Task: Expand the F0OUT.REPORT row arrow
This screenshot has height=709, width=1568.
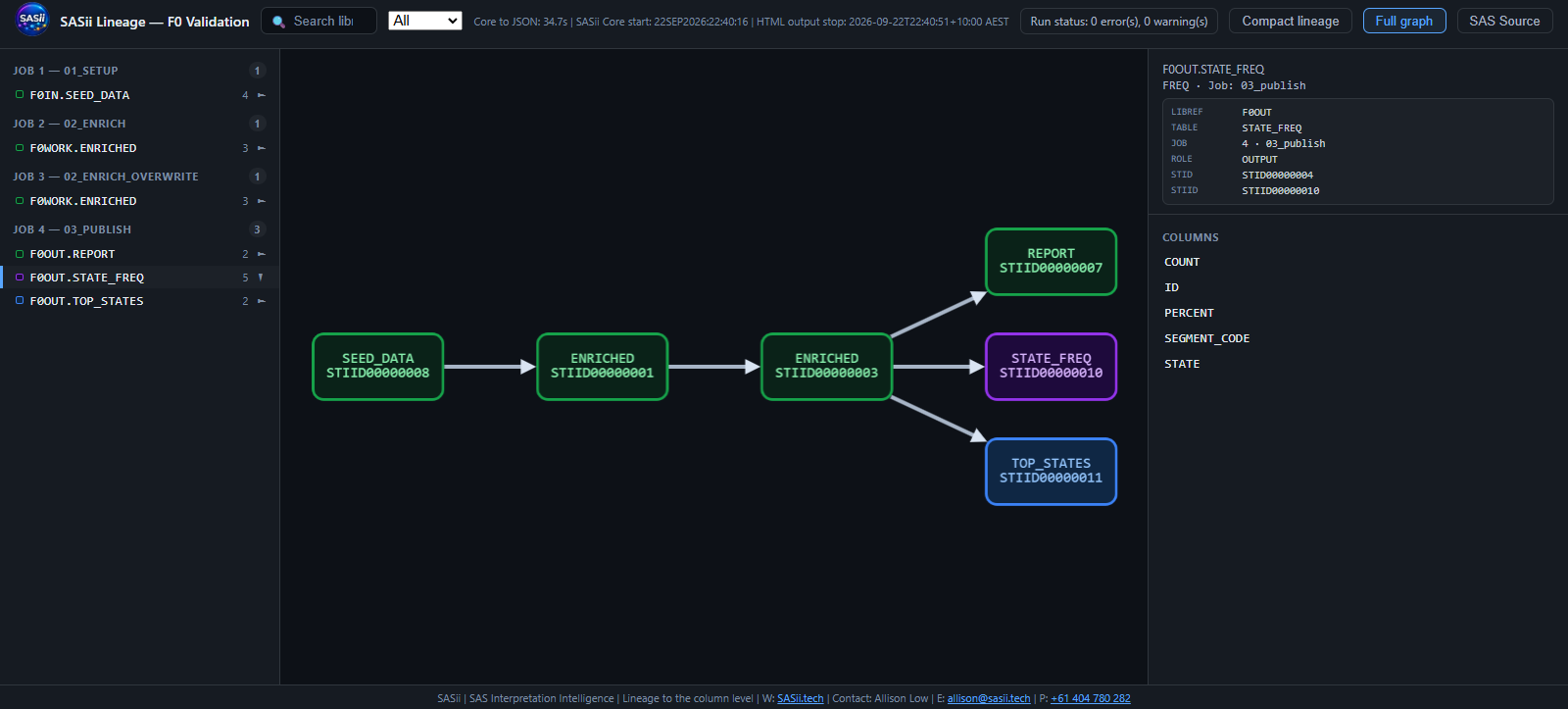Action: (x=261, y=254)
